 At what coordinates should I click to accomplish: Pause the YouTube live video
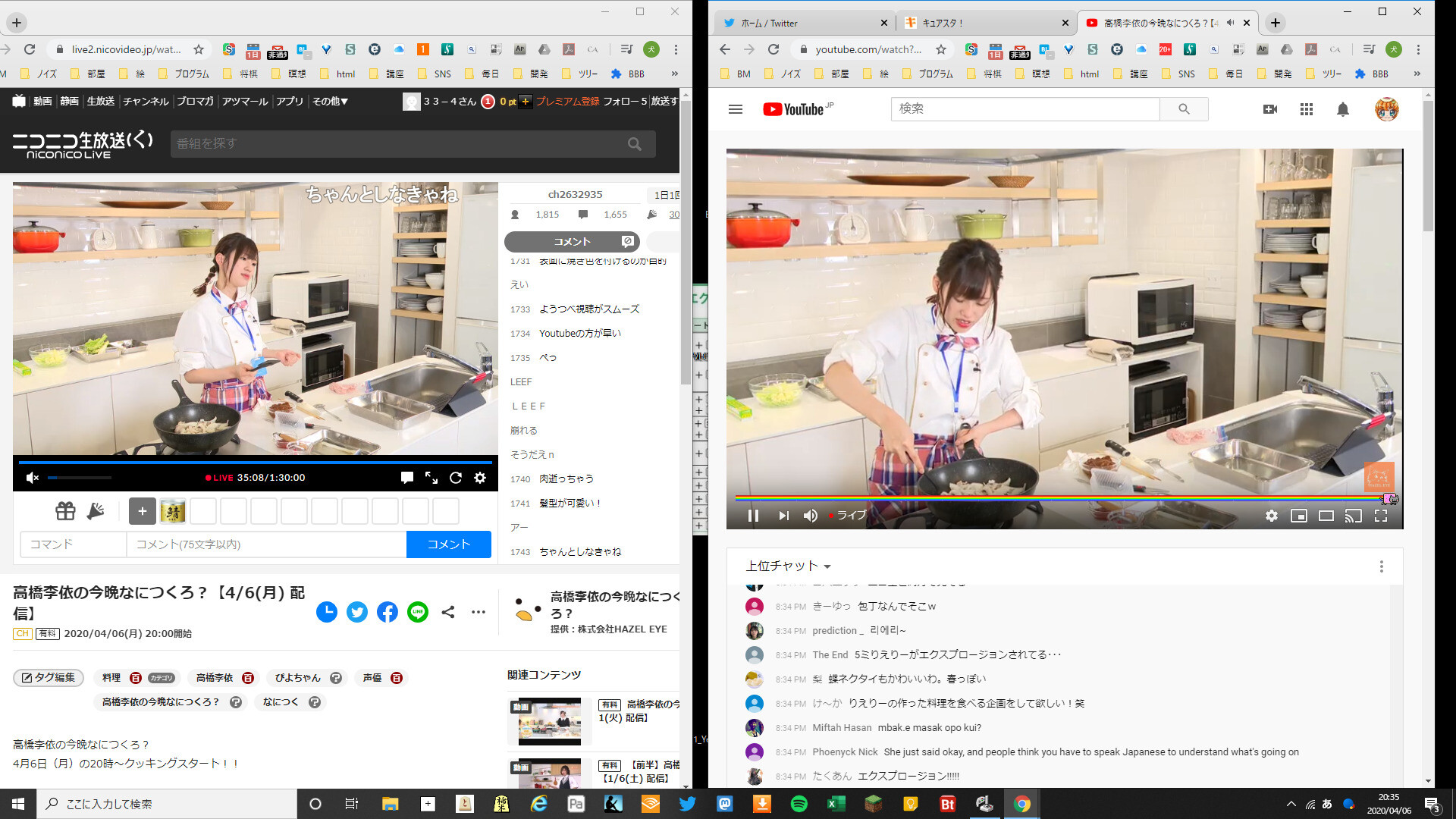point(753,516)
